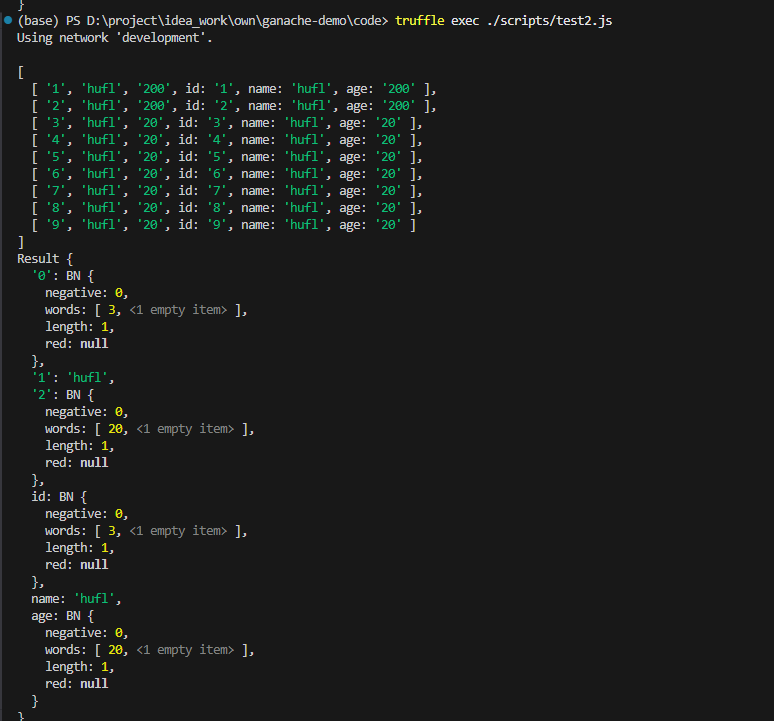Click the 'age: BN {' property line
The image size is (774, 721).
coord(62,615)
